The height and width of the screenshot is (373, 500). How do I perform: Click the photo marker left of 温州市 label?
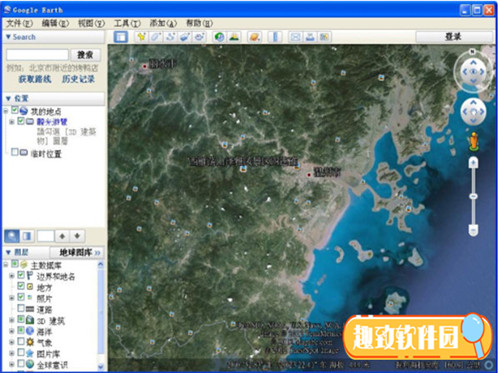tap(297, 166)
